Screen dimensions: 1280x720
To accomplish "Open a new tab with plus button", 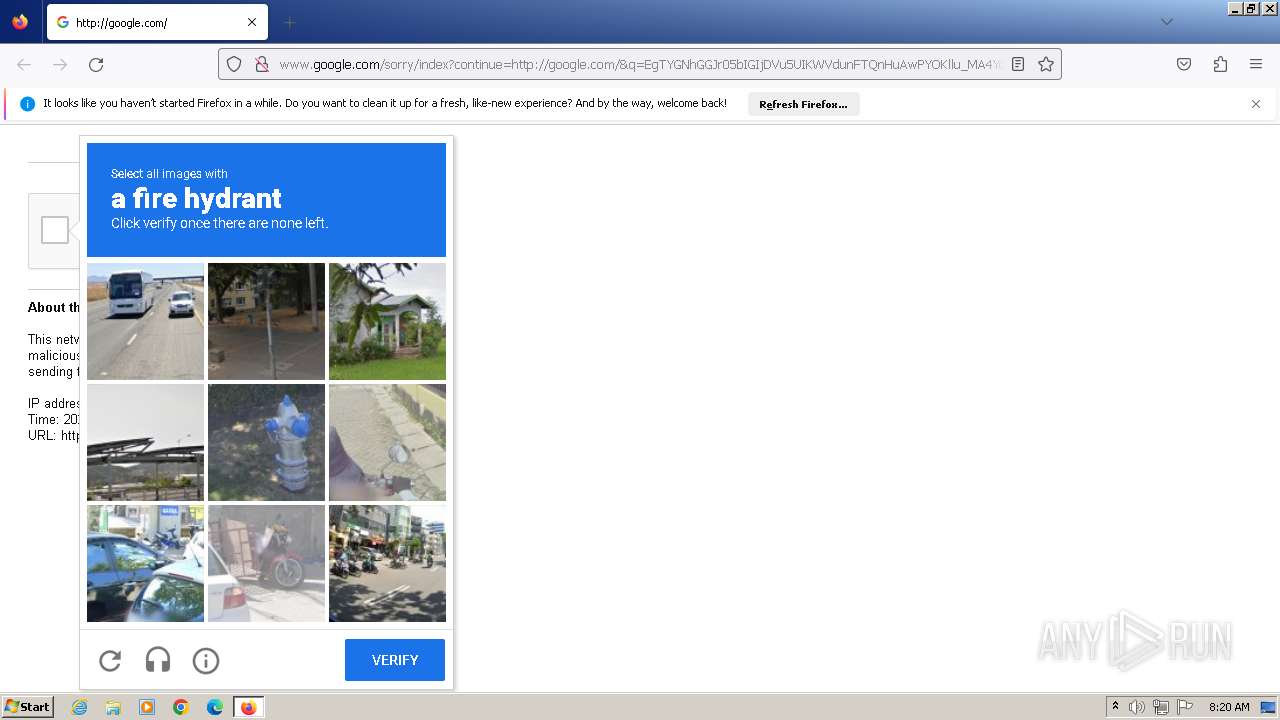I will (289, 22).
